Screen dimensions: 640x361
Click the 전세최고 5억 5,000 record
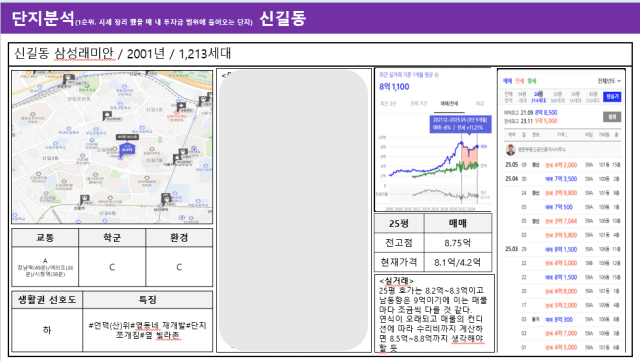[x=531, y=121]
